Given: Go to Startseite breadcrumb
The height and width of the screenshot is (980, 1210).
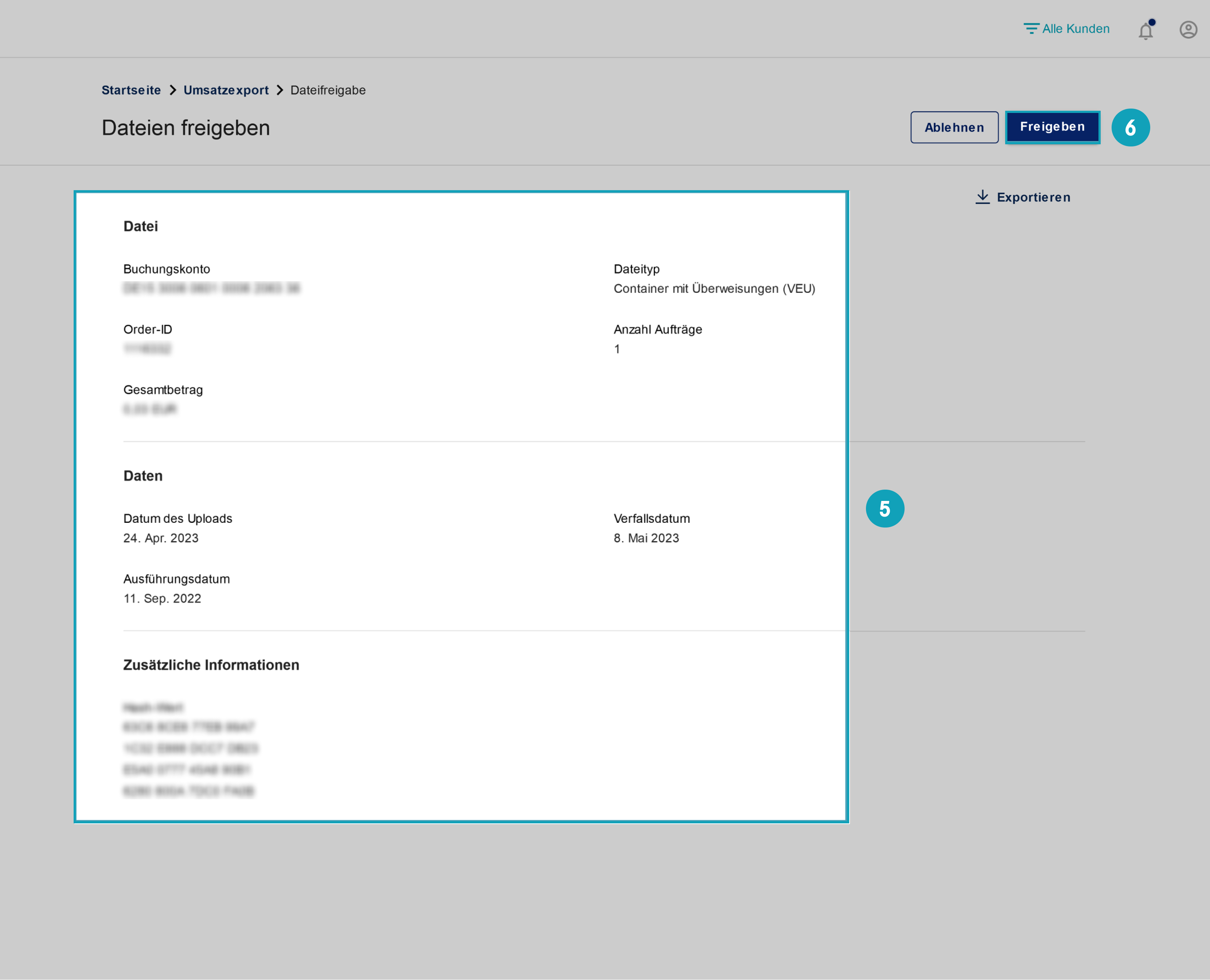Looking at the screenshot, I should (x=131, y=90).
